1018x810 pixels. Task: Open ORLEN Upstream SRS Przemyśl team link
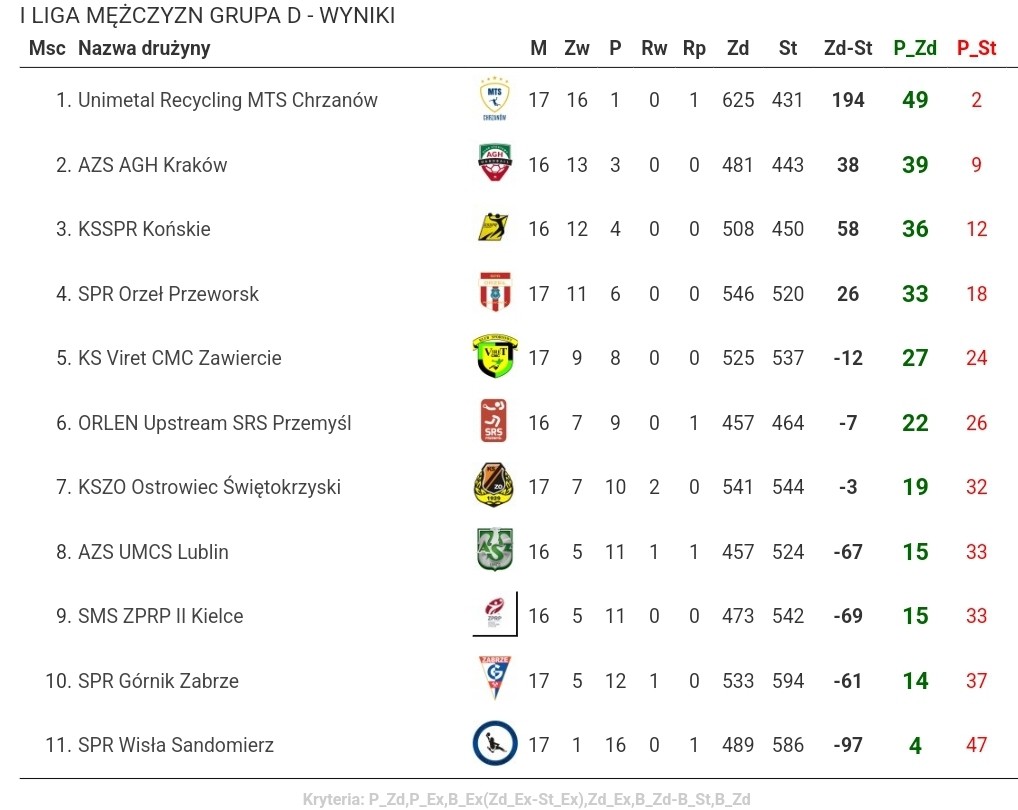(214, 423)
